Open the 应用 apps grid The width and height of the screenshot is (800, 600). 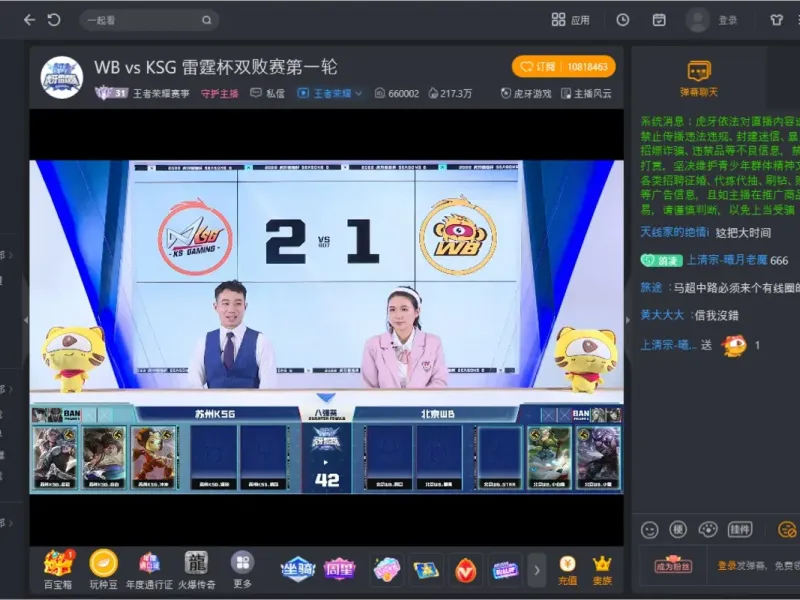click(570, 20)
